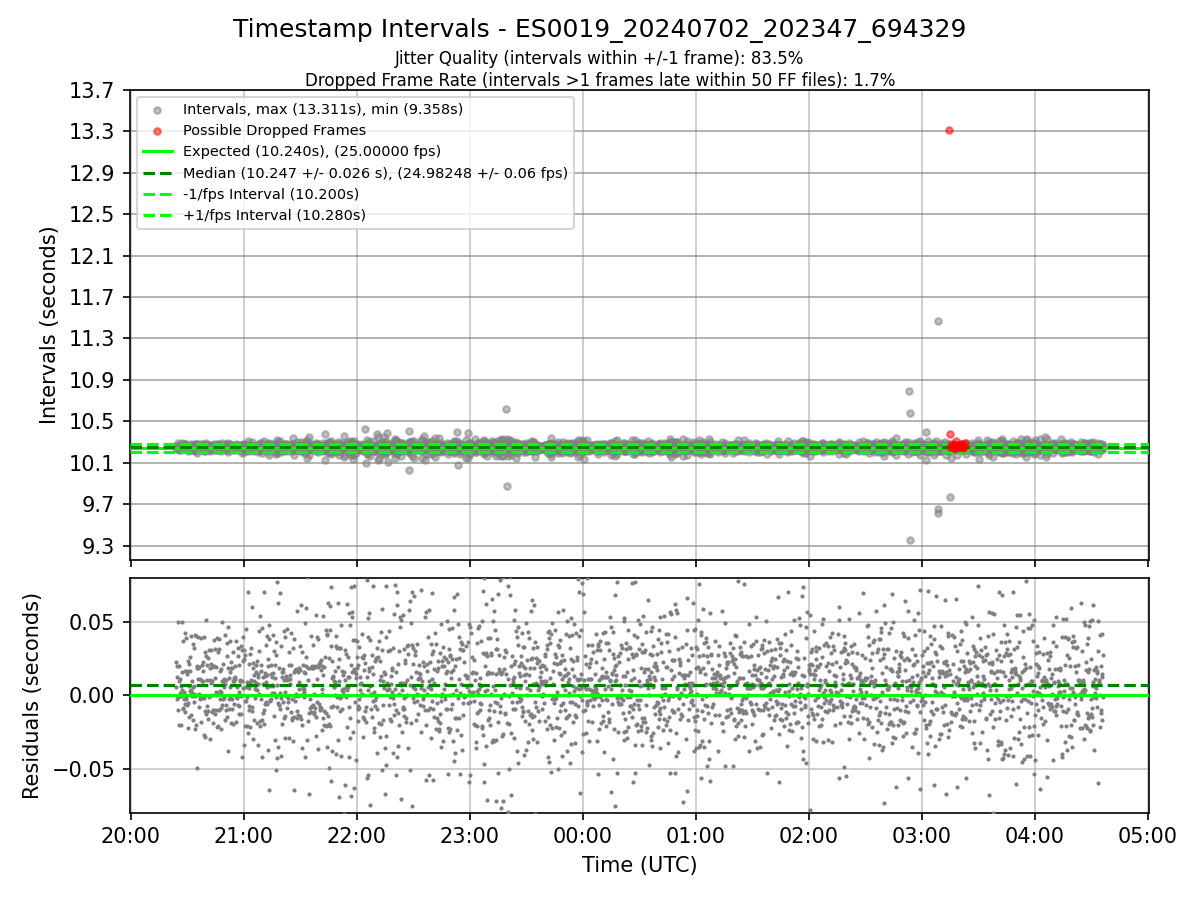Click the gray outlier point near 10.6 seconds after 23:00
This screenshot has width=1200, height=900.
(x=506, y=409)
